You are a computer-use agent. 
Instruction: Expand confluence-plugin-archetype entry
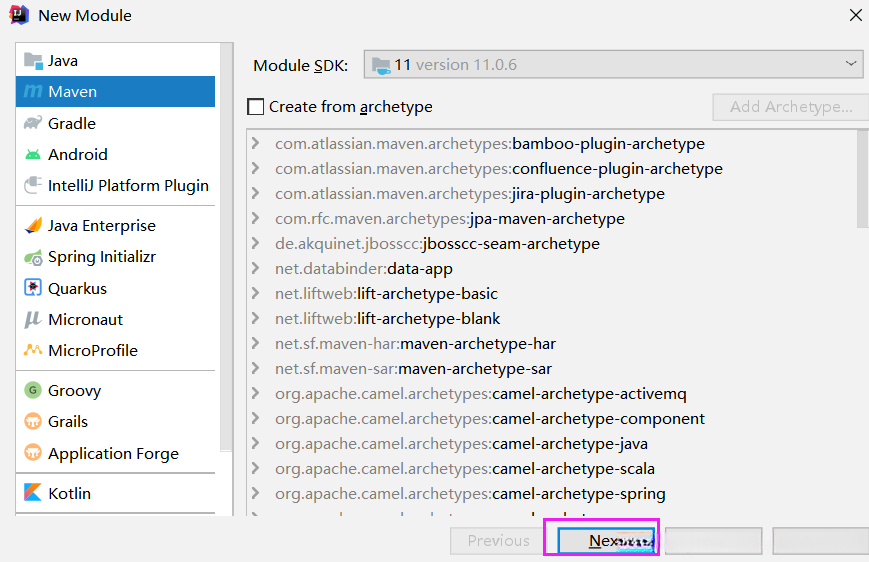(x=255, y=168)
